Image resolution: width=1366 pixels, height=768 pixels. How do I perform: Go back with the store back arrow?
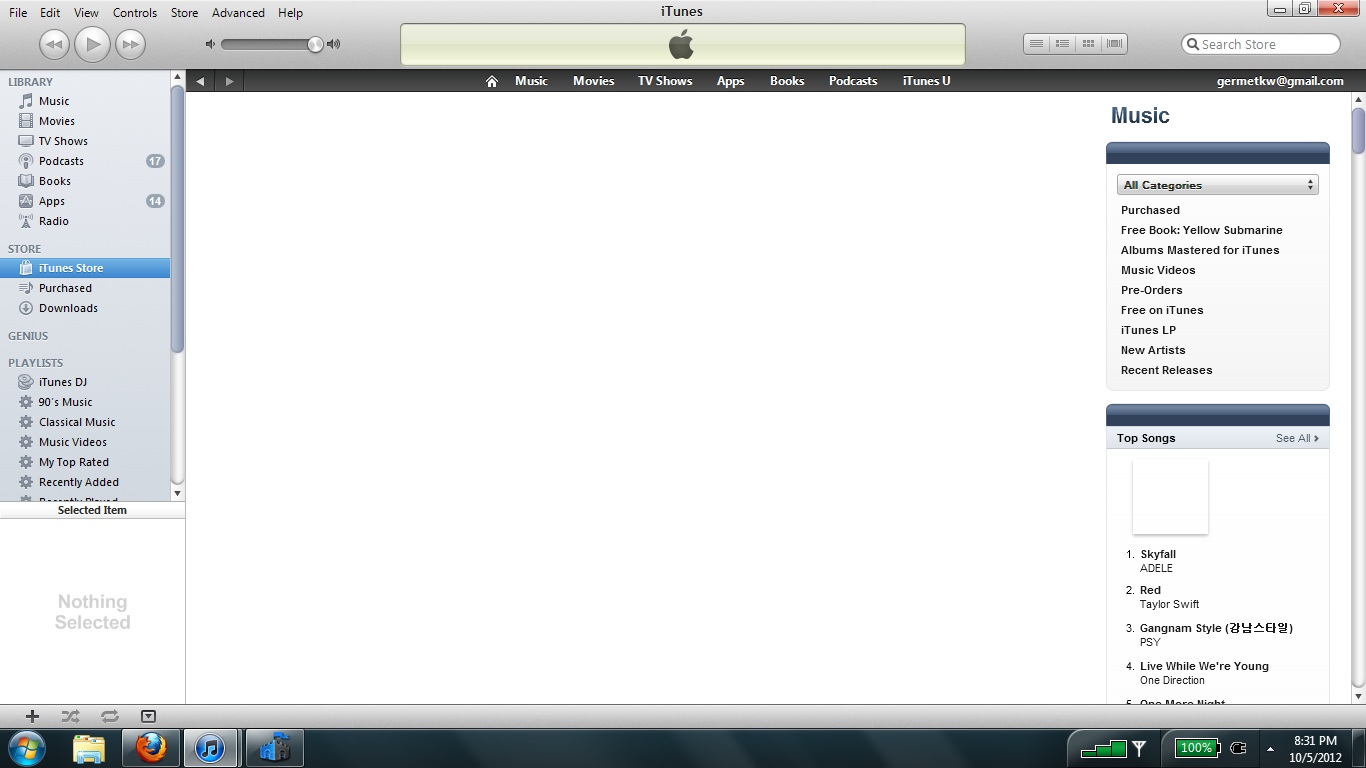click(x=201, y=81)
